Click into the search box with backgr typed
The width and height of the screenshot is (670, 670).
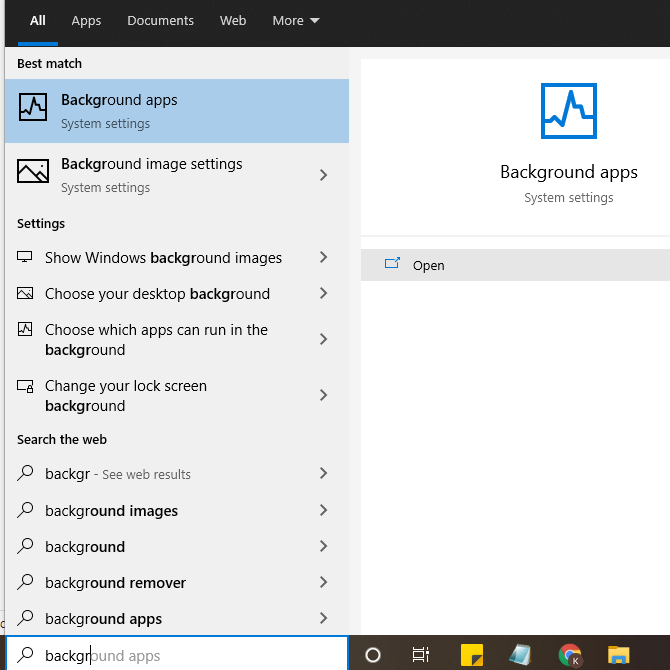[177, 655]
